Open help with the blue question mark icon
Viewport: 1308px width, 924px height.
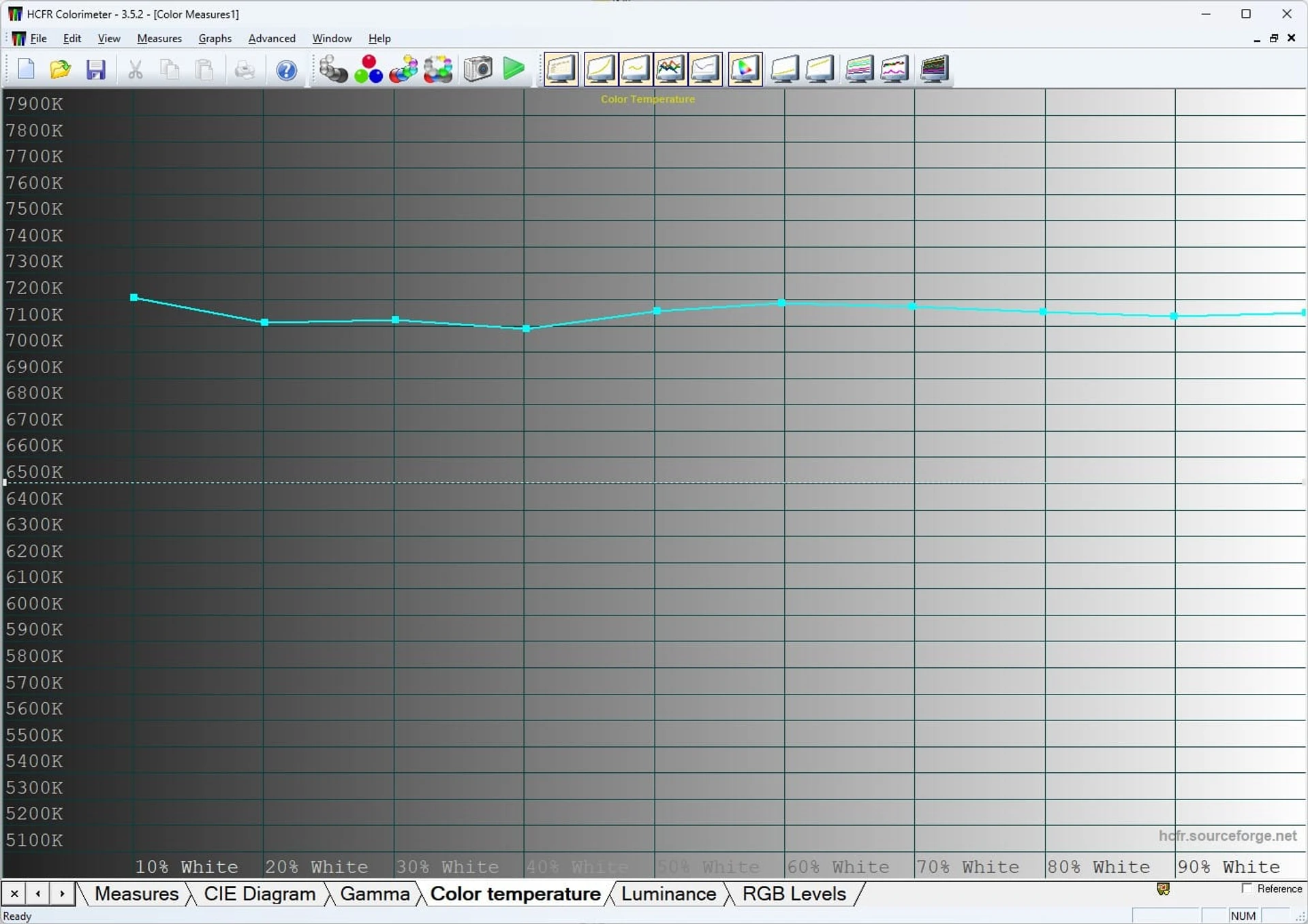pyautogui.click(x=286, y=69)
